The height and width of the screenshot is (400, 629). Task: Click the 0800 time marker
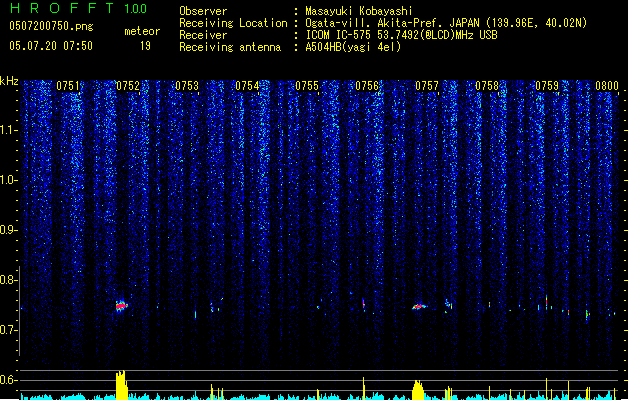point(607,86)
